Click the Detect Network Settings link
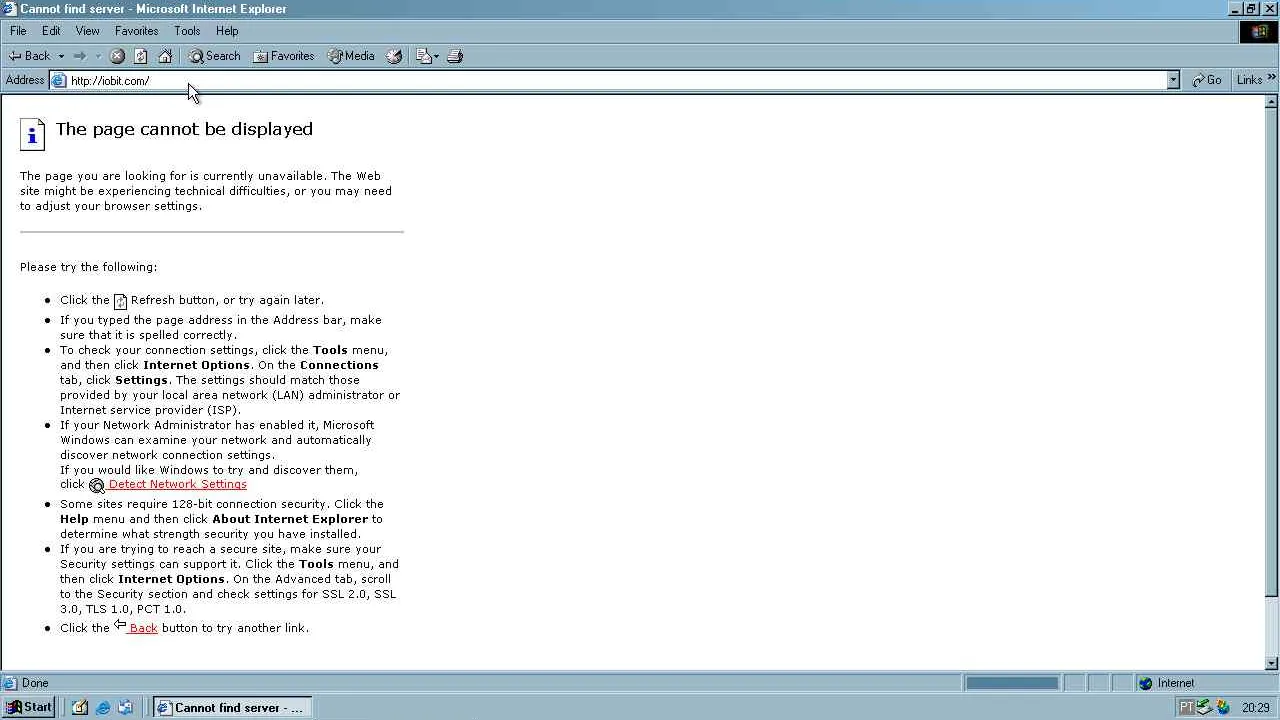1280x720 pixels. (x=177, y=484)
